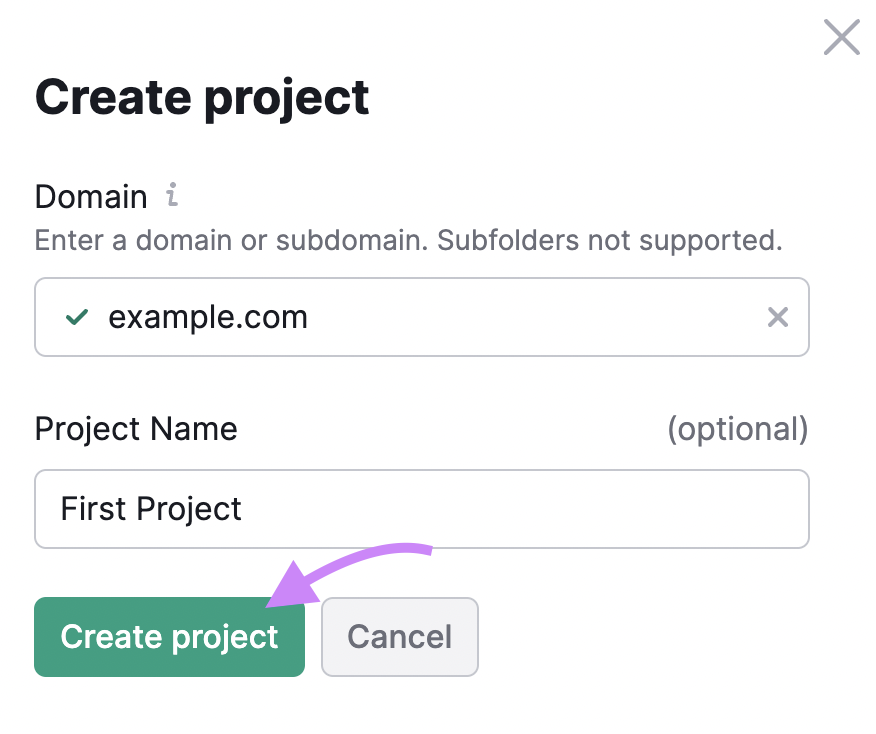The width and height of the screenshot is (876, 734).
Task: Dismiss the dialog with the top-right X
Action: click(841, 38)
